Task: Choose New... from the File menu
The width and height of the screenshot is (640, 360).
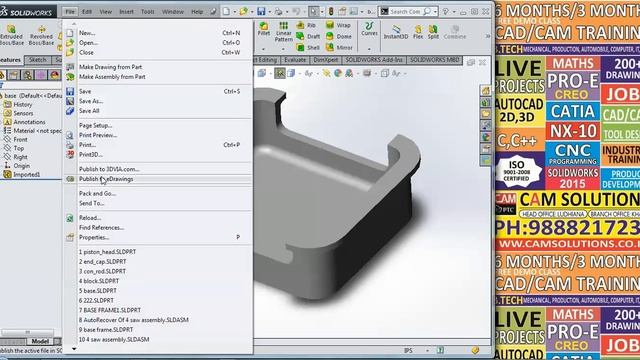Action: pos(158,33)
